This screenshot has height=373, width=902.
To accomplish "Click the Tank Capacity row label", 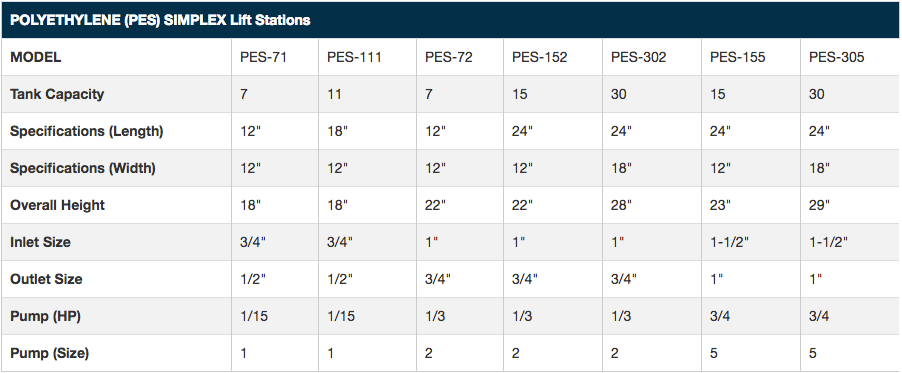I will 57,94.
